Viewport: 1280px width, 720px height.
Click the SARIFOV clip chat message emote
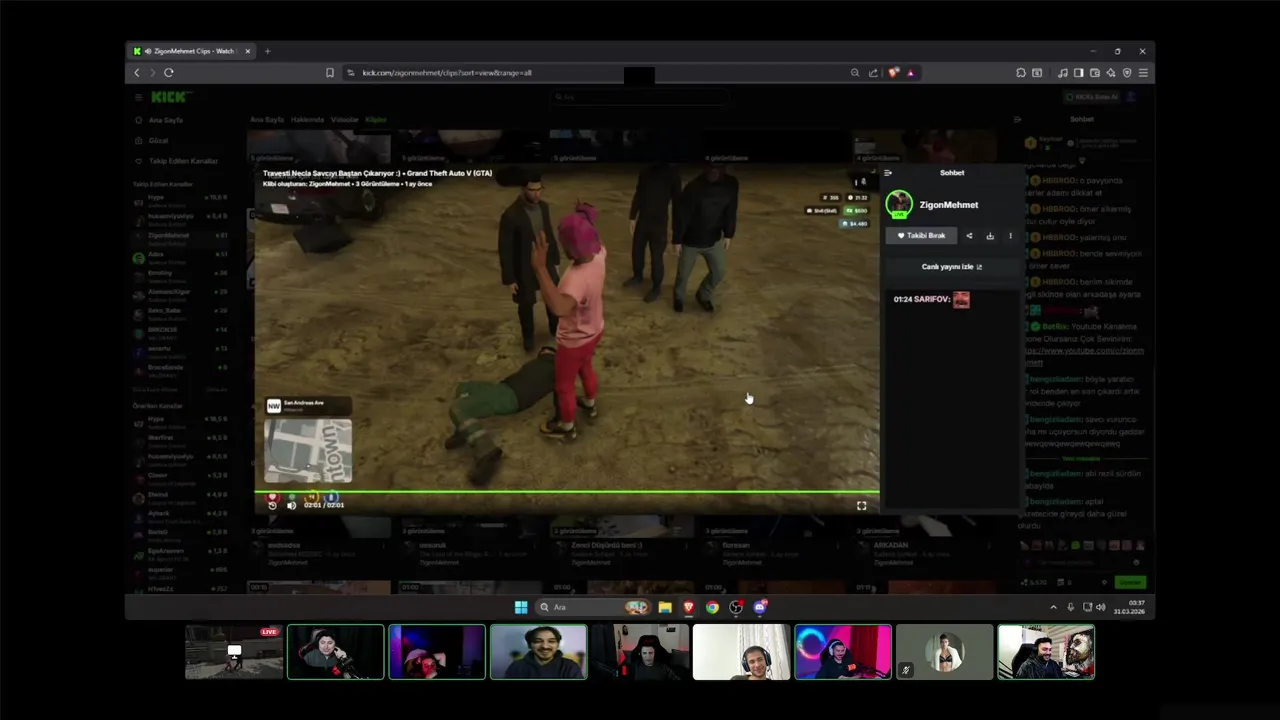[961, 300]
